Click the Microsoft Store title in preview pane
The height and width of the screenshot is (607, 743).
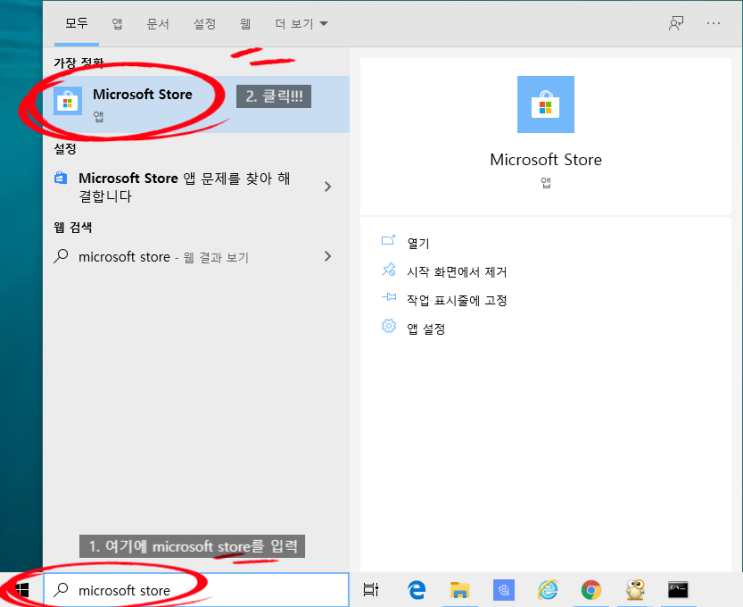click(x=545, y=160)
